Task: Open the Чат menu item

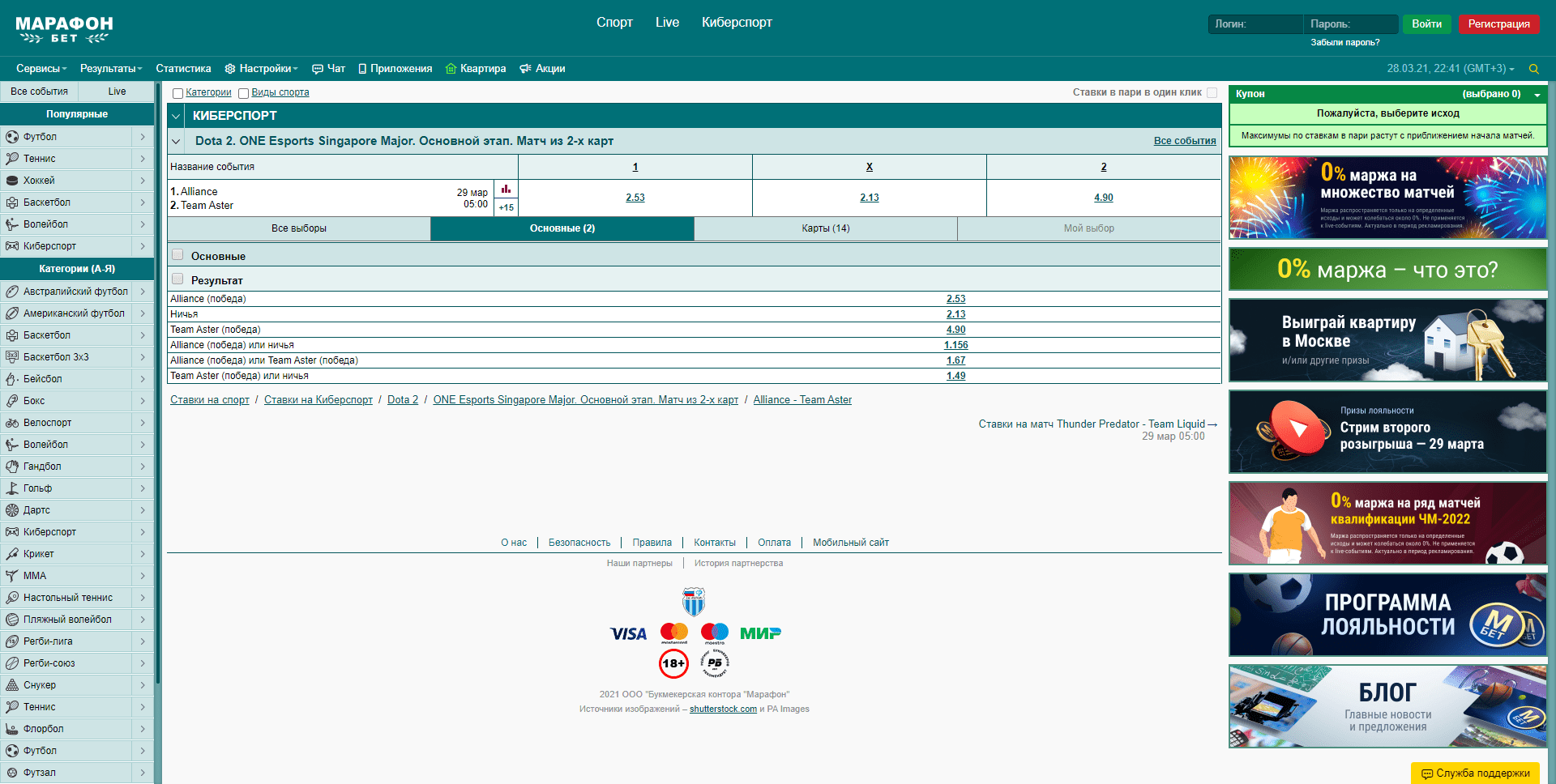Action: (329, 69)
